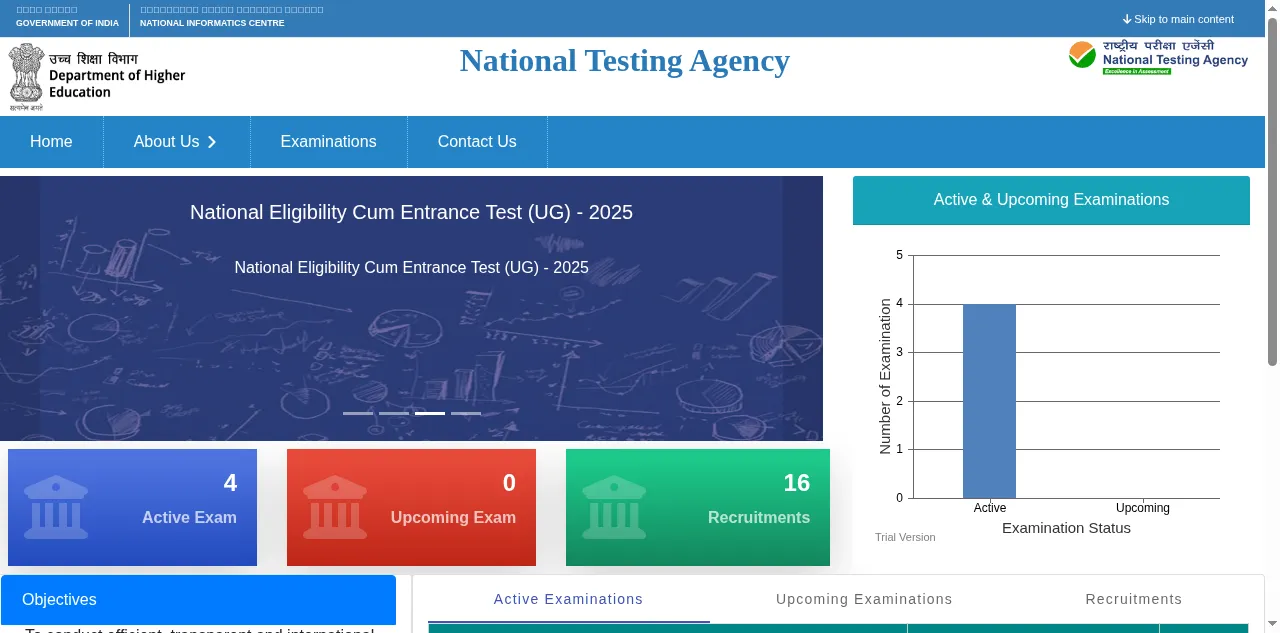Click the active third carousel indicator

coord(430,413)
